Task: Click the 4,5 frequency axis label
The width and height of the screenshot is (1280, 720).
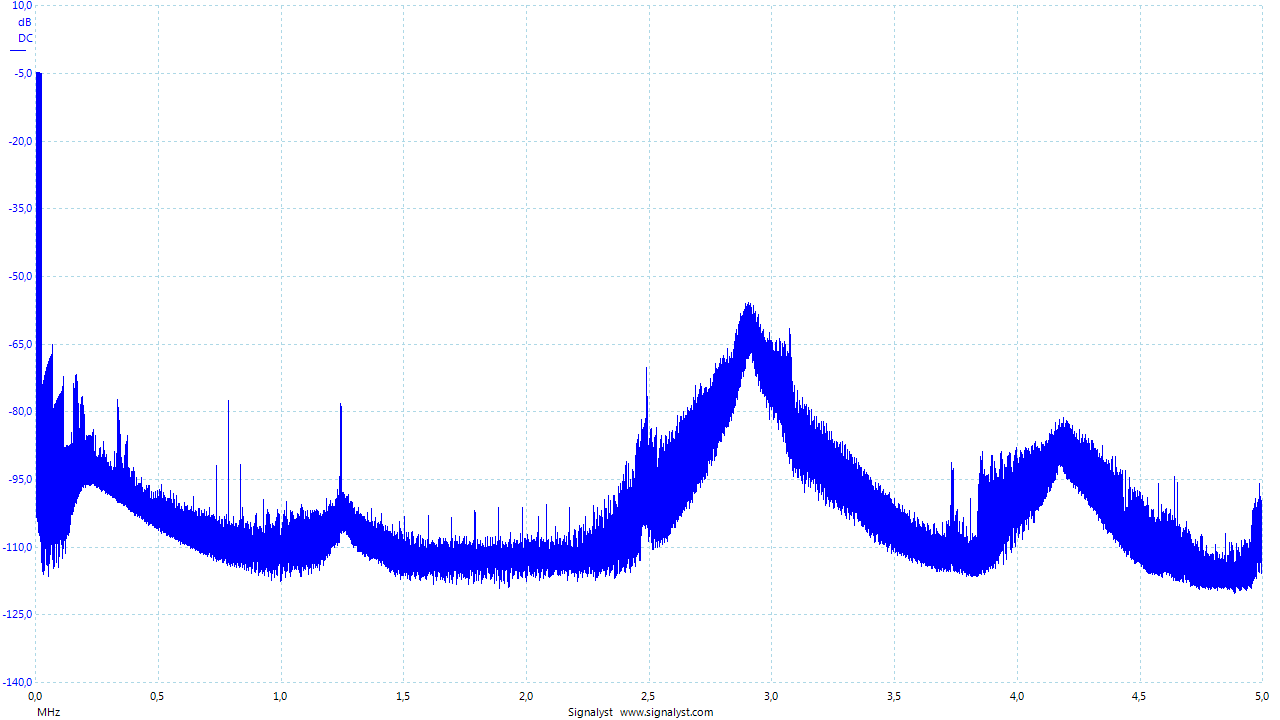Action: click(1139, 695)
